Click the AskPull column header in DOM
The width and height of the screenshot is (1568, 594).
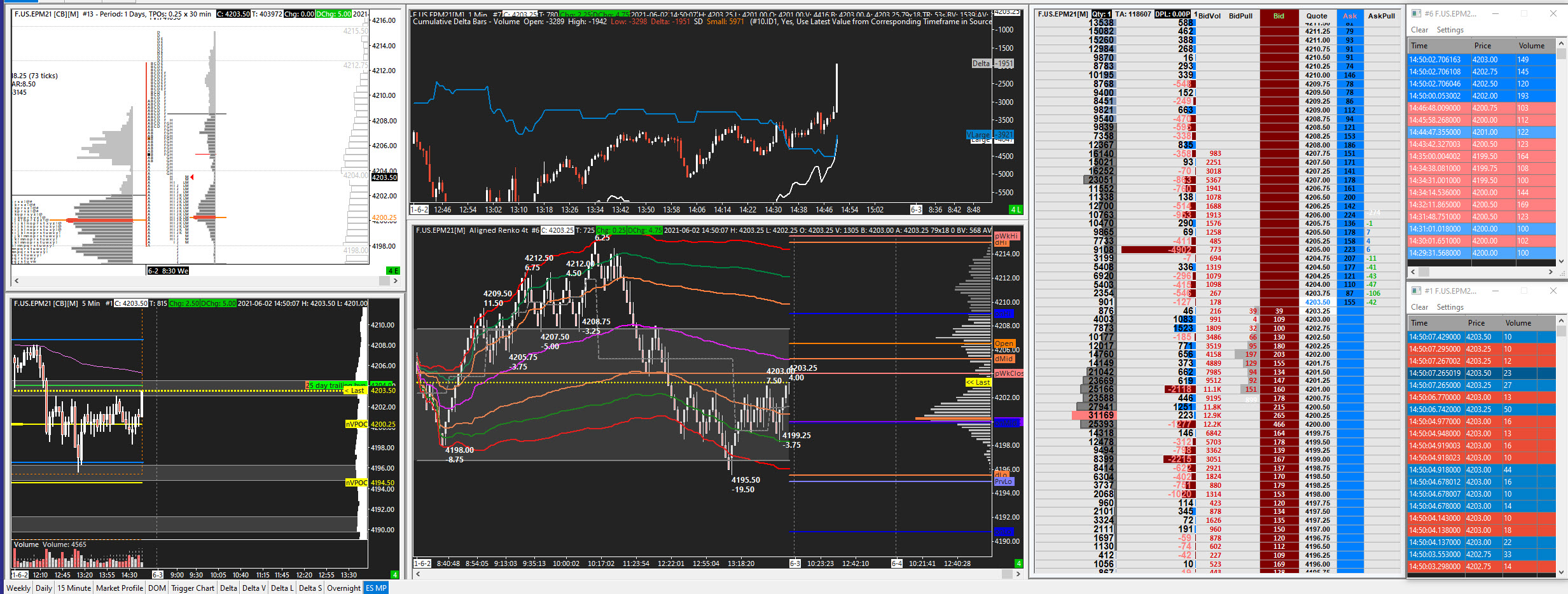click(x=1382, y=16)
